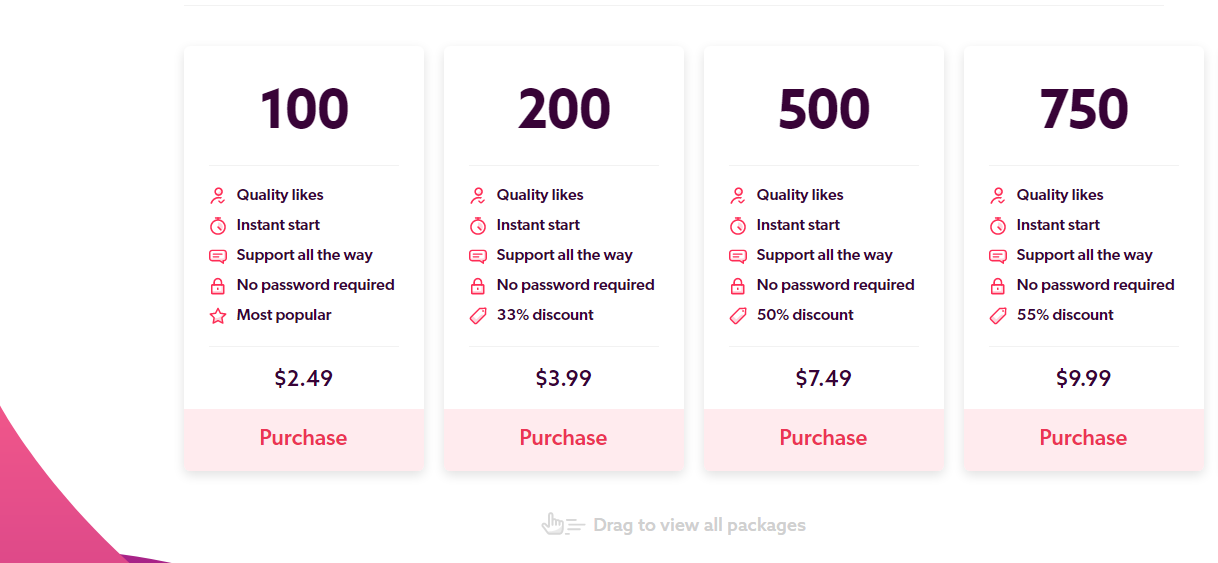Click Drag to view all packages text
This screenshot has height=563, width=1218.
point(699,525)
